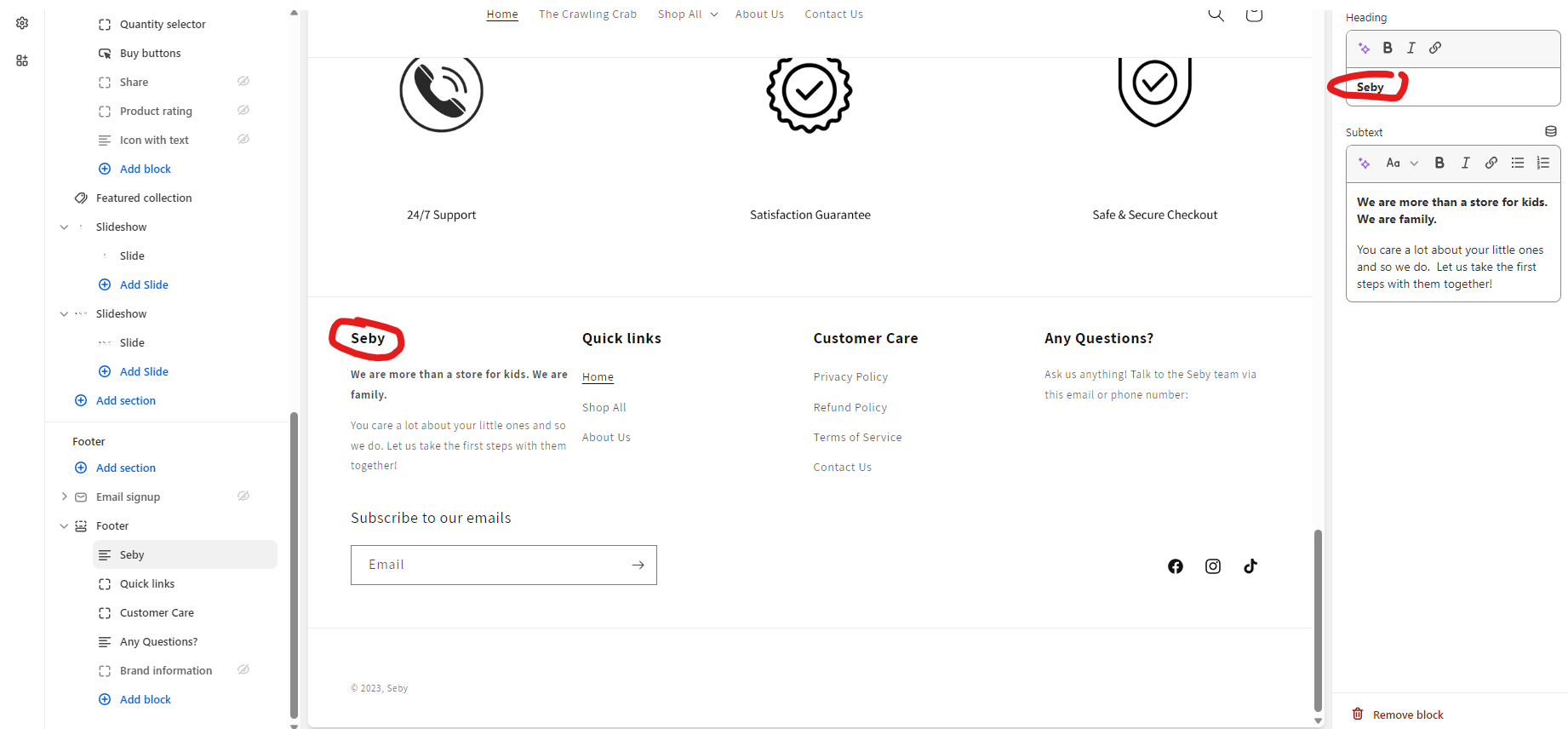Add section under the Footer group heading
Viewport: 1568px width, 729px height.
click(115, 468)
